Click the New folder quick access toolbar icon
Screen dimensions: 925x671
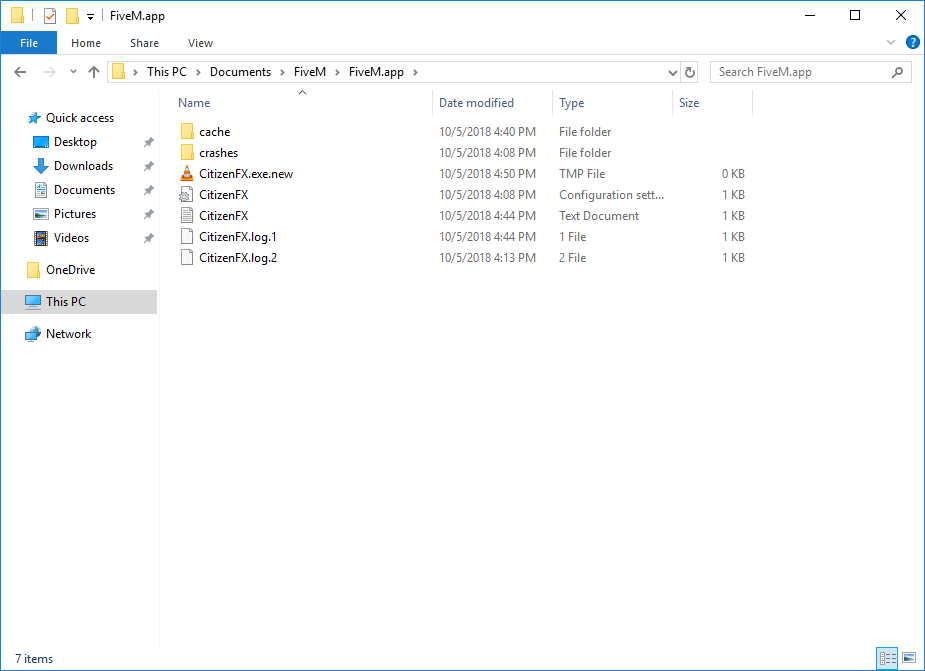pyautogui.click(x=72, y=16)
